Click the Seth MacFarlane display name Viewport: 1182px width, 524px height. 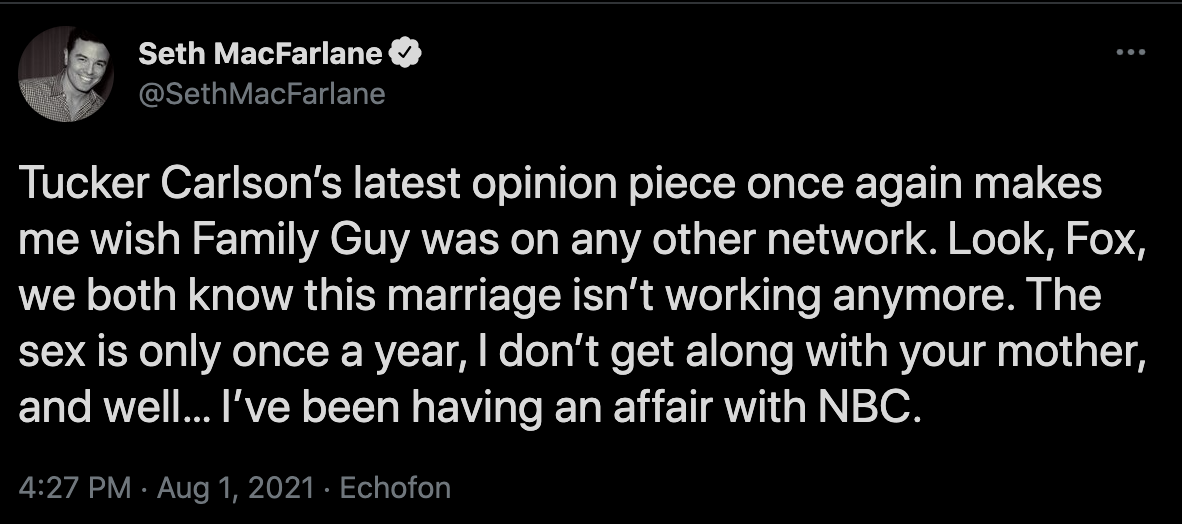pos(259,54)
